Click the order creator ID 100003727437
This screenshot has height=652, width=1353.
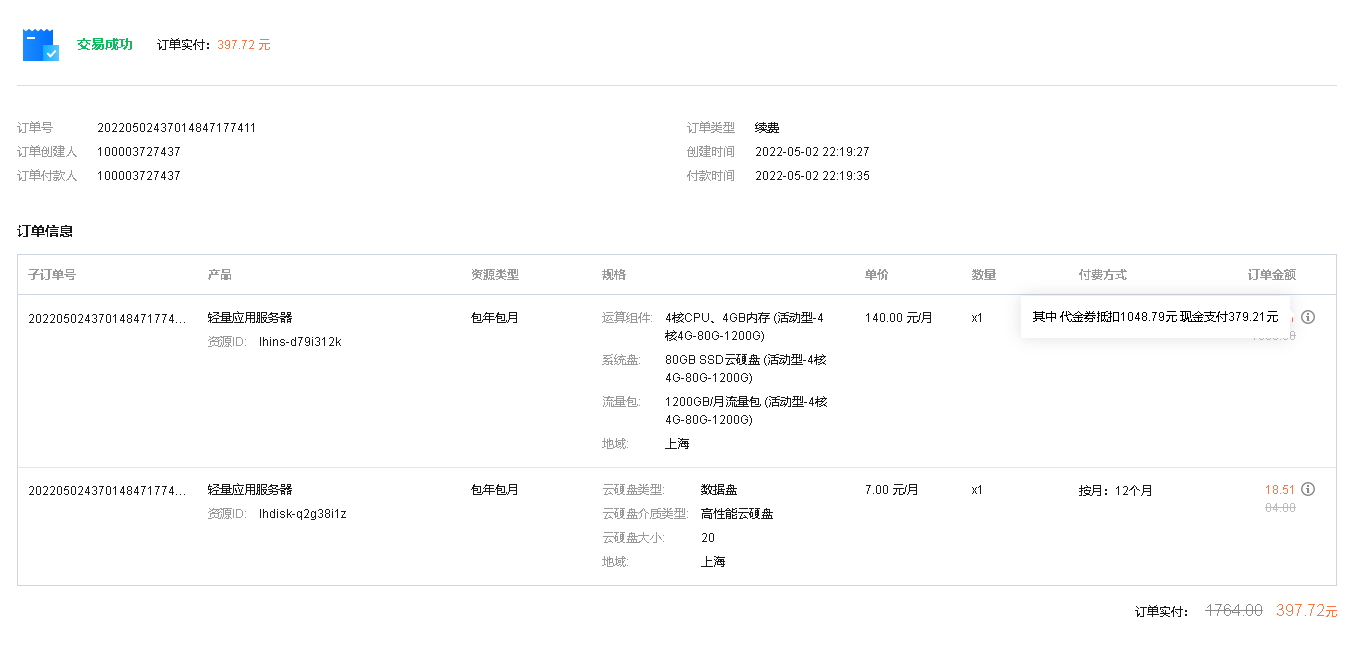click(139, 152)
